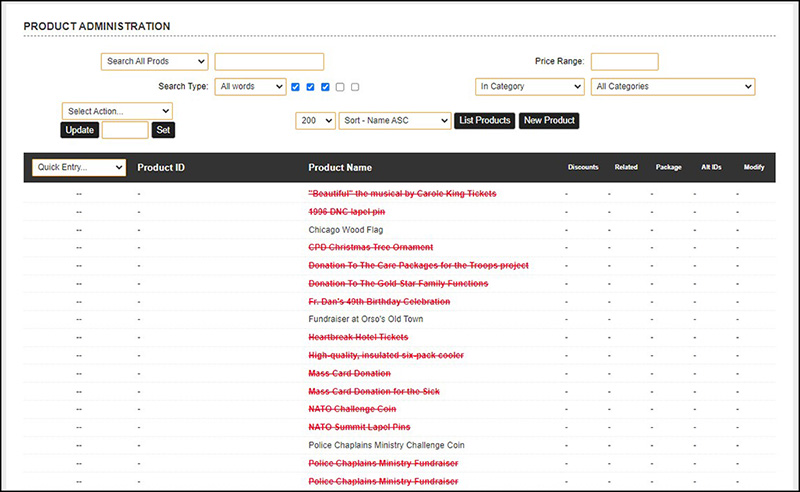Image resolution: width=800 pixels, height=492 pixels.
Task: Expand the All Categories dropdown
Action: click(x=672, y=87)
